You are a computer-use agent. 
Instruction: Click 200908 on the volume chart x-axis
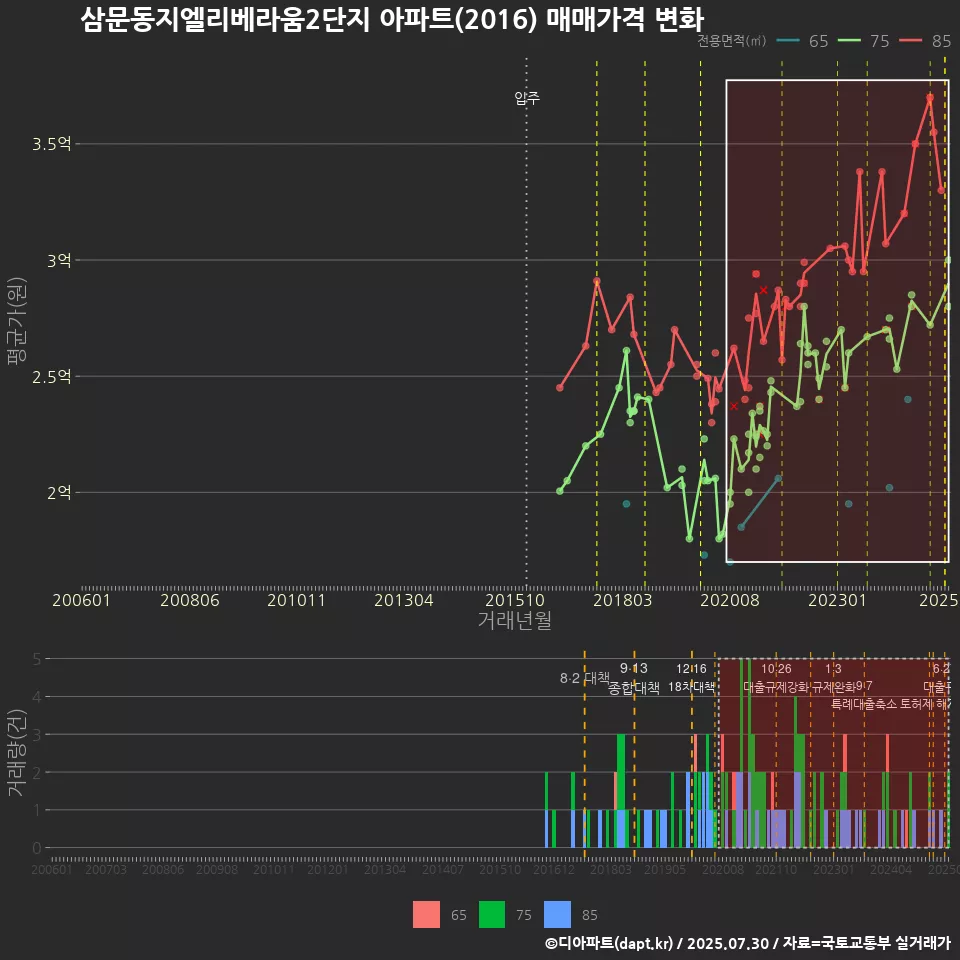pyautogui.click(x=217, y=869)
